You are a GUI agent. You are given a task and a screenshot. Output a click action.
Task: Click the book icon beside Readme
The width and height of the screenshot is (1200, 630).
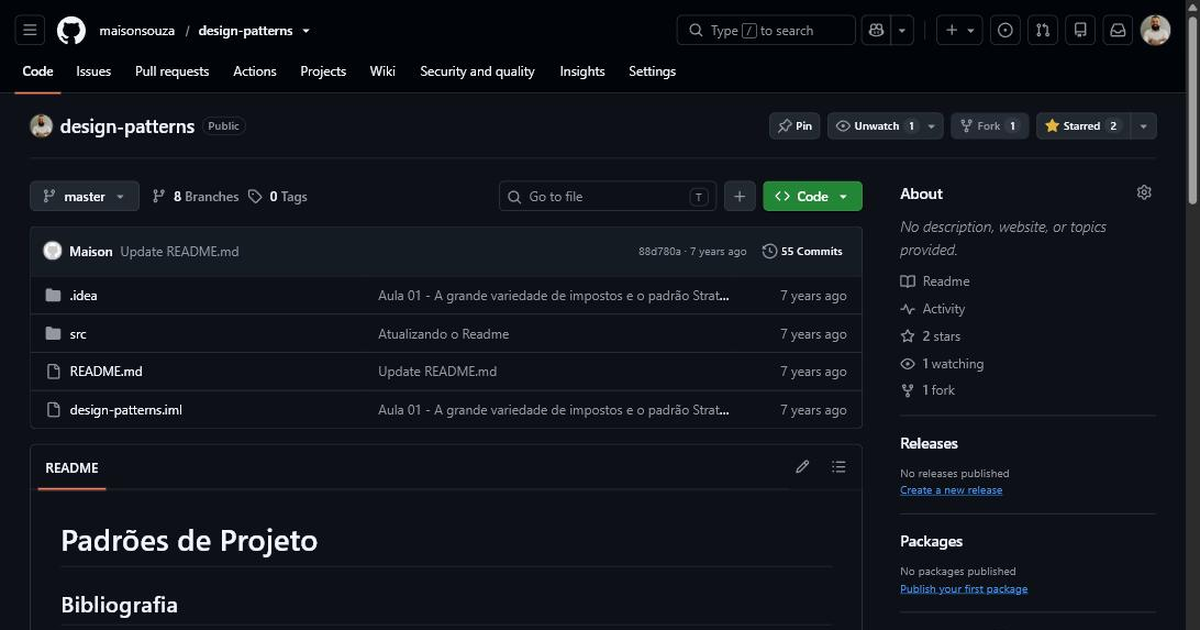coord(907,281)
